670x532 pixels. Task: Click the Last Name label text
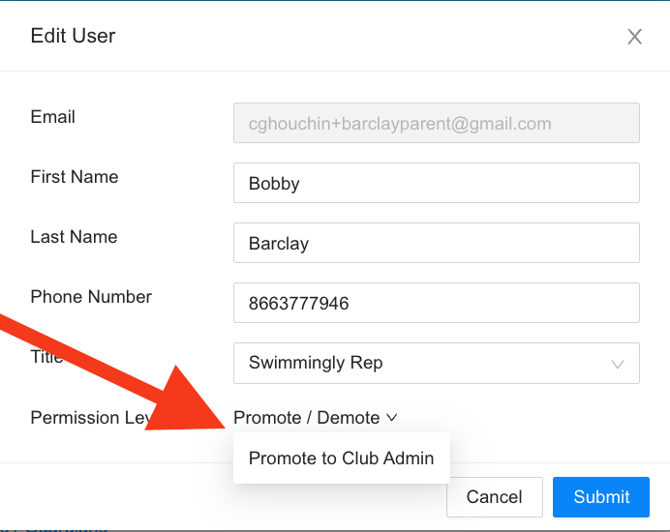coord(74,237)
